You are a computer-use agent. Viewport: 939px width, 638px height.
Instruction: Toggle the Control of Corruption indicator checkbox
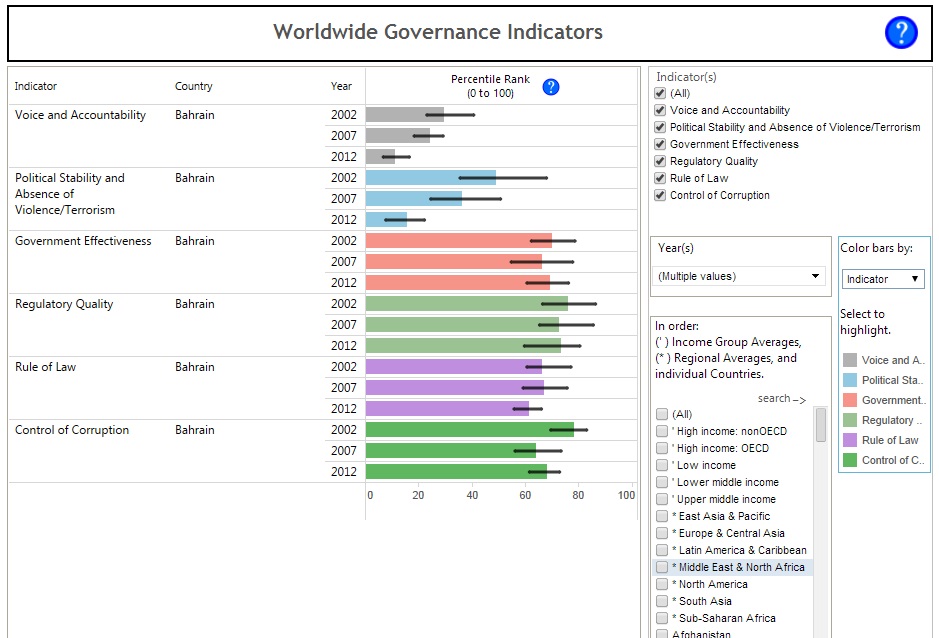tap(660, 195)
